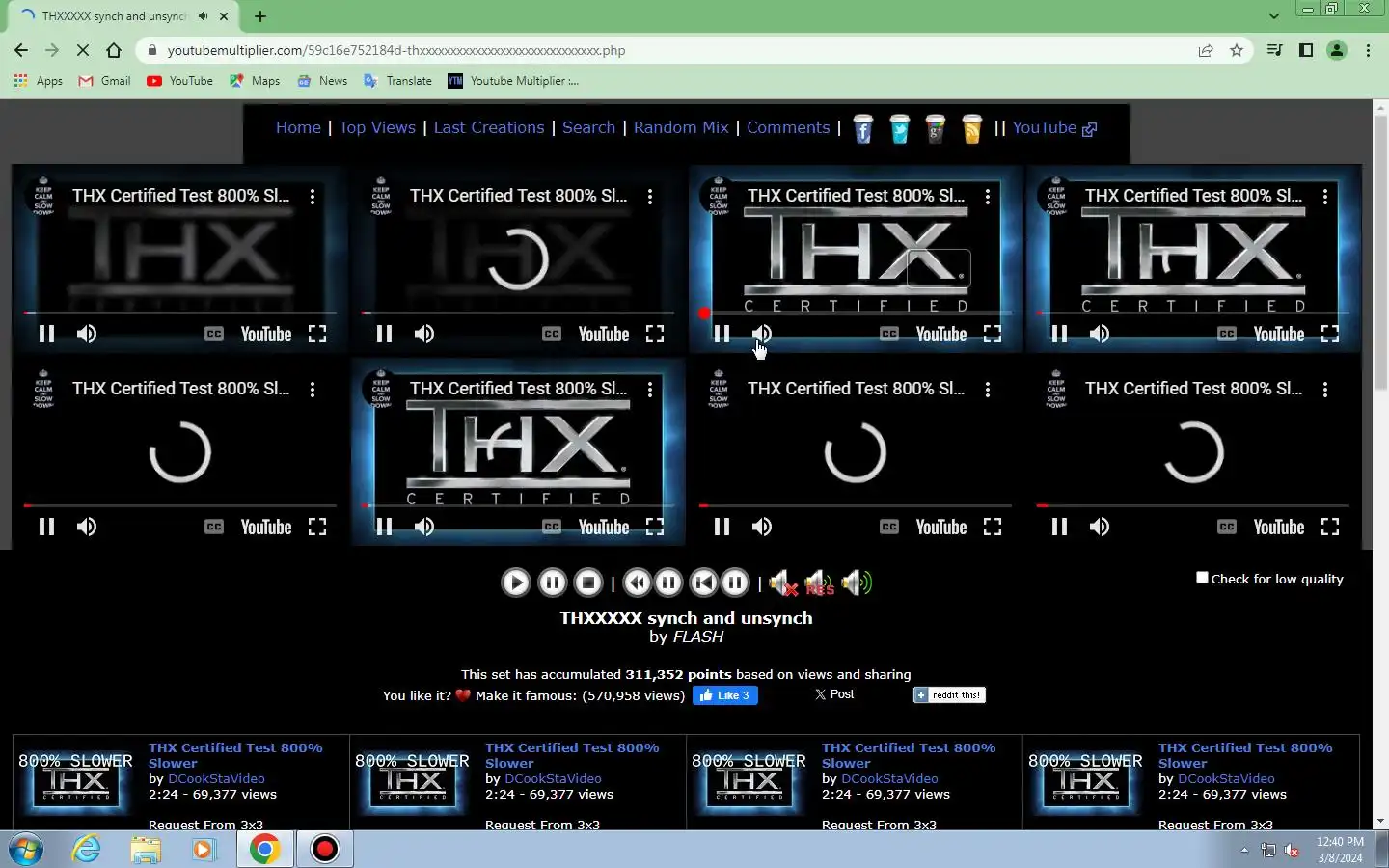Click the Facebook Like 3 button
1389x868 pixels.
click(725, 695)
